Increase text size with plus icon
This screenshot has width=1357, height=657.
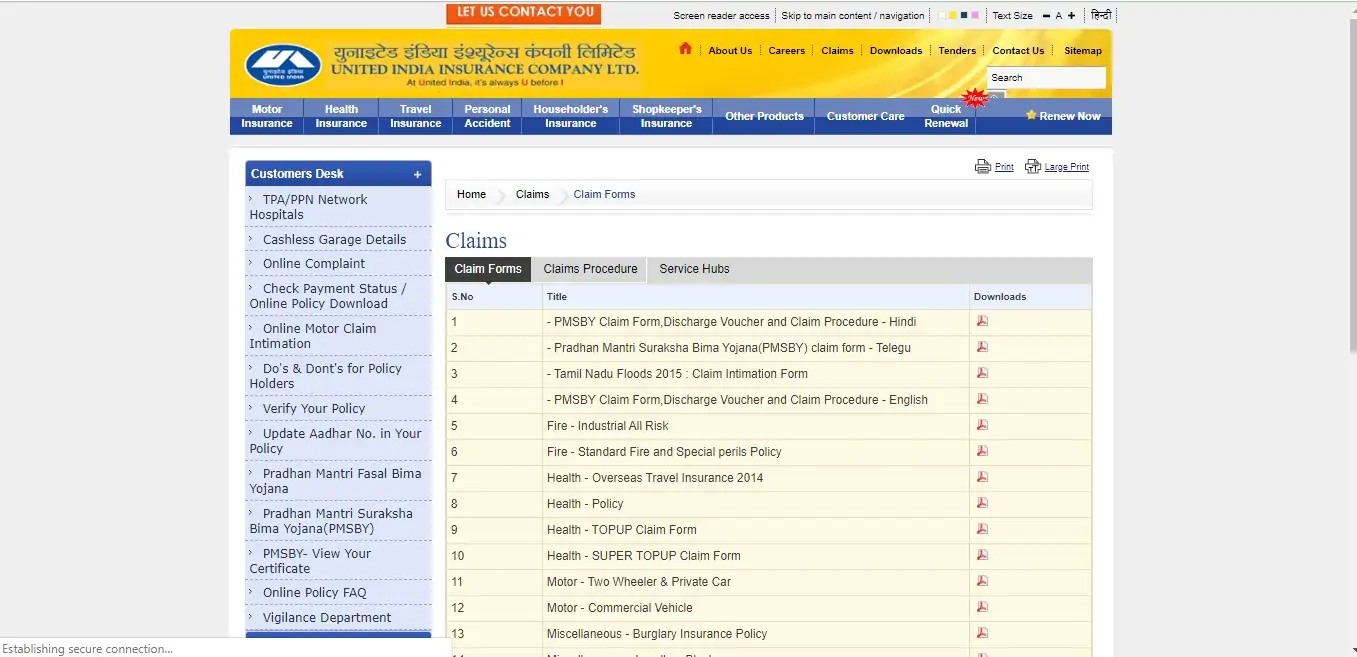pyautogui.click(x=1072, y=16)
